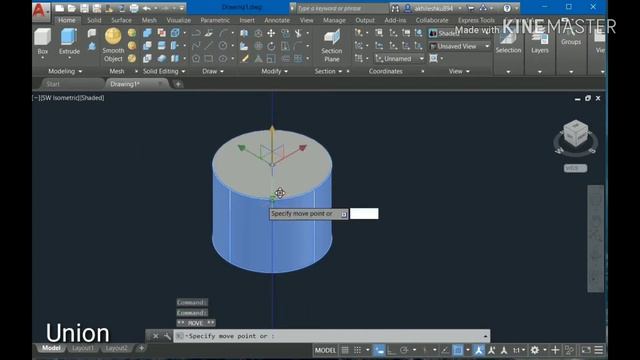Click the viewport navigation bar on right edge
The height and width of the screenshot is (360, 640).
pyautogui.click(x=596, y=239)
